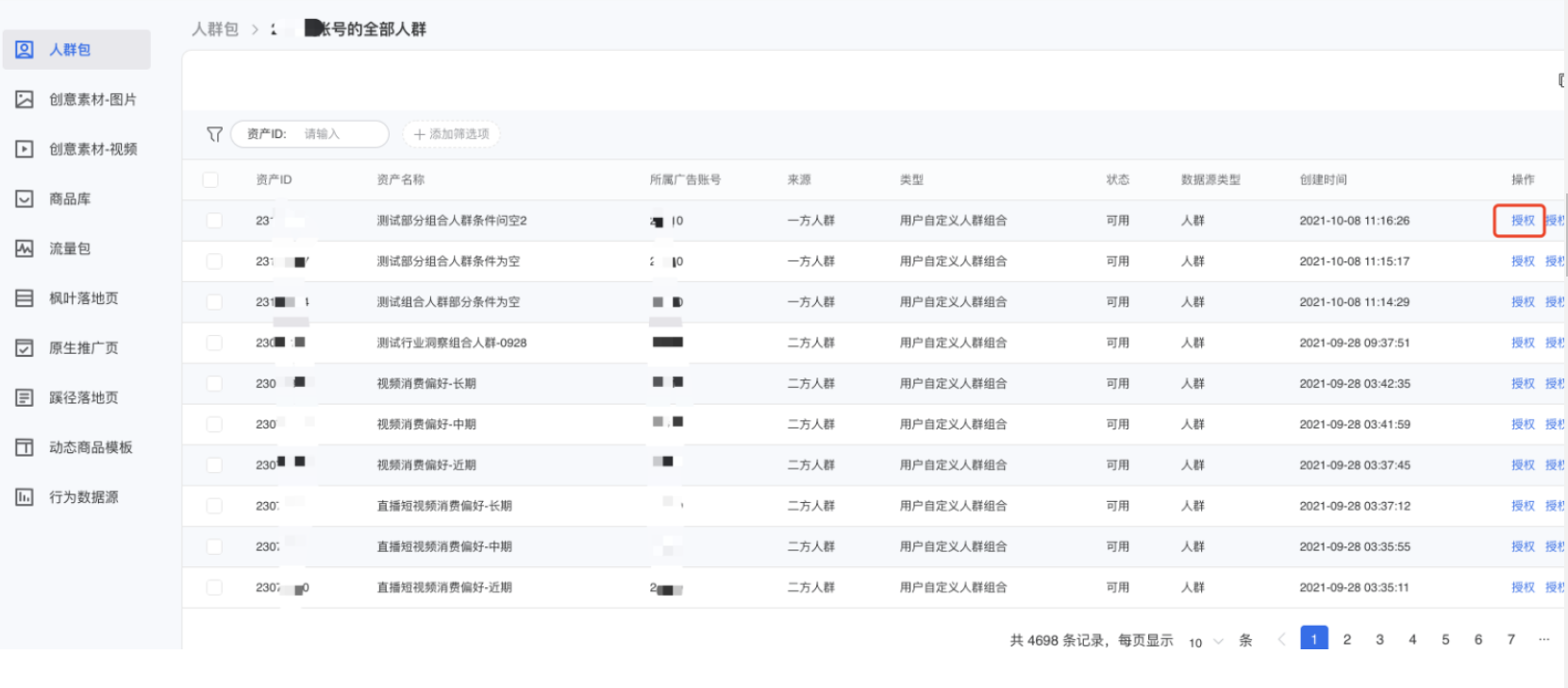Click 授权 for 直播短视频消费偏好-中期
Image resolution: width=1568 pixels, height=688 pixels.
tap(1523, 546)
